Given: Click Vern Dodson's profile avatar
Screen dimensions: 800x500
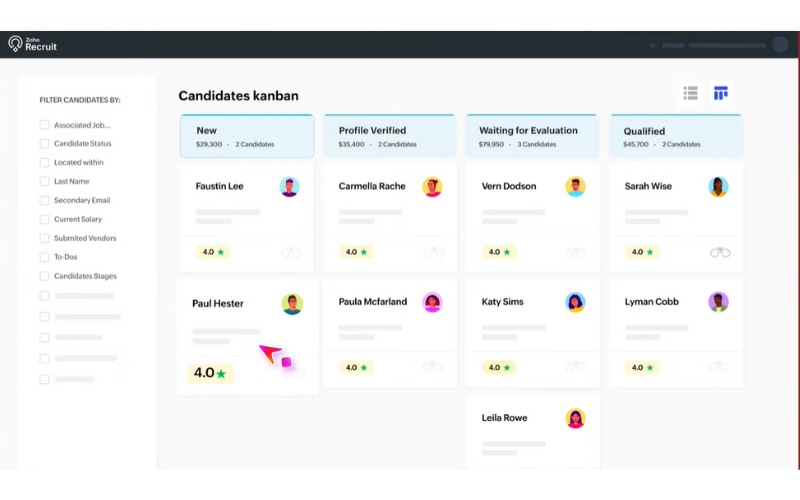Looking at the screenshot, I should tap(575, 187).
